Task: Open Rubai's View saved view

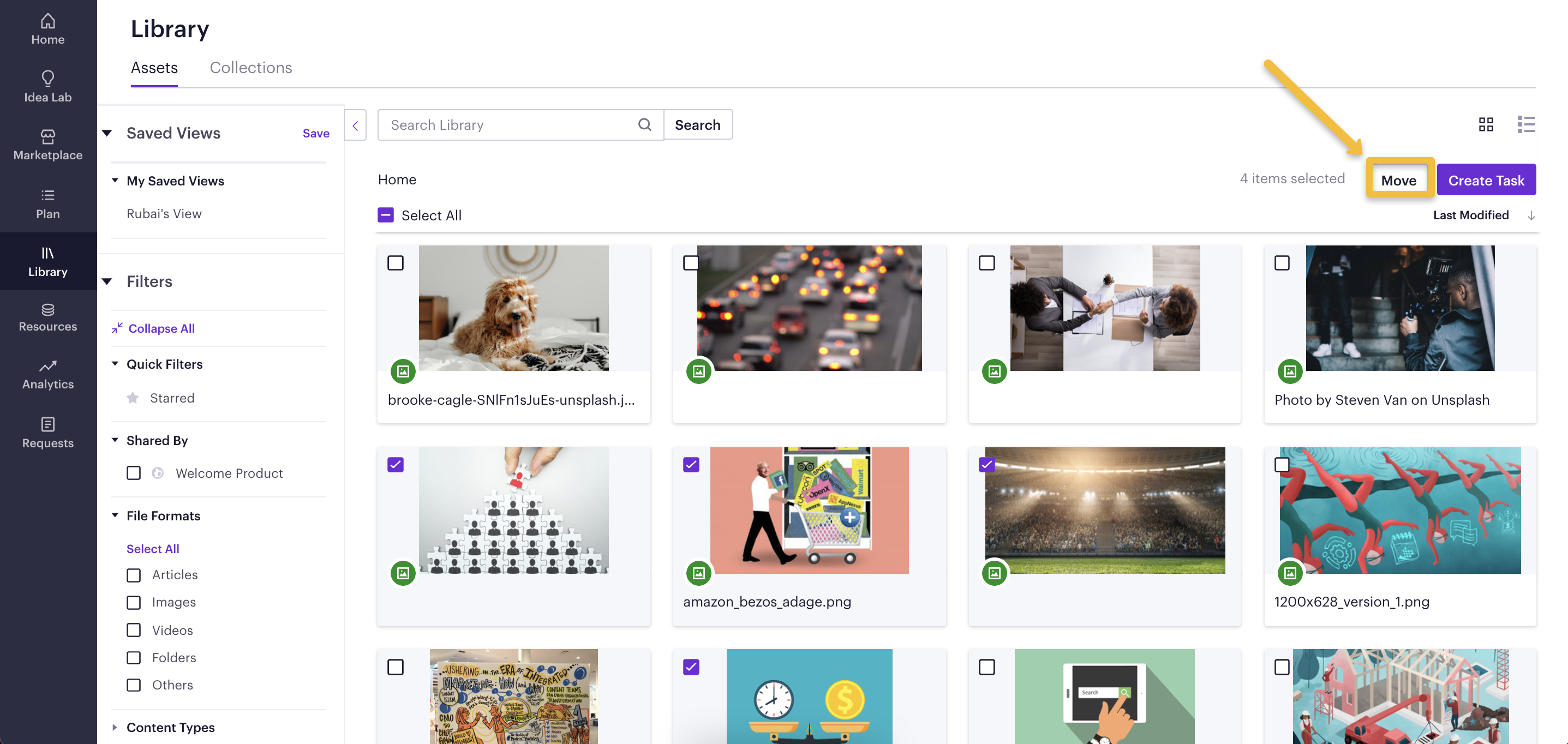Action: [164, 213]
